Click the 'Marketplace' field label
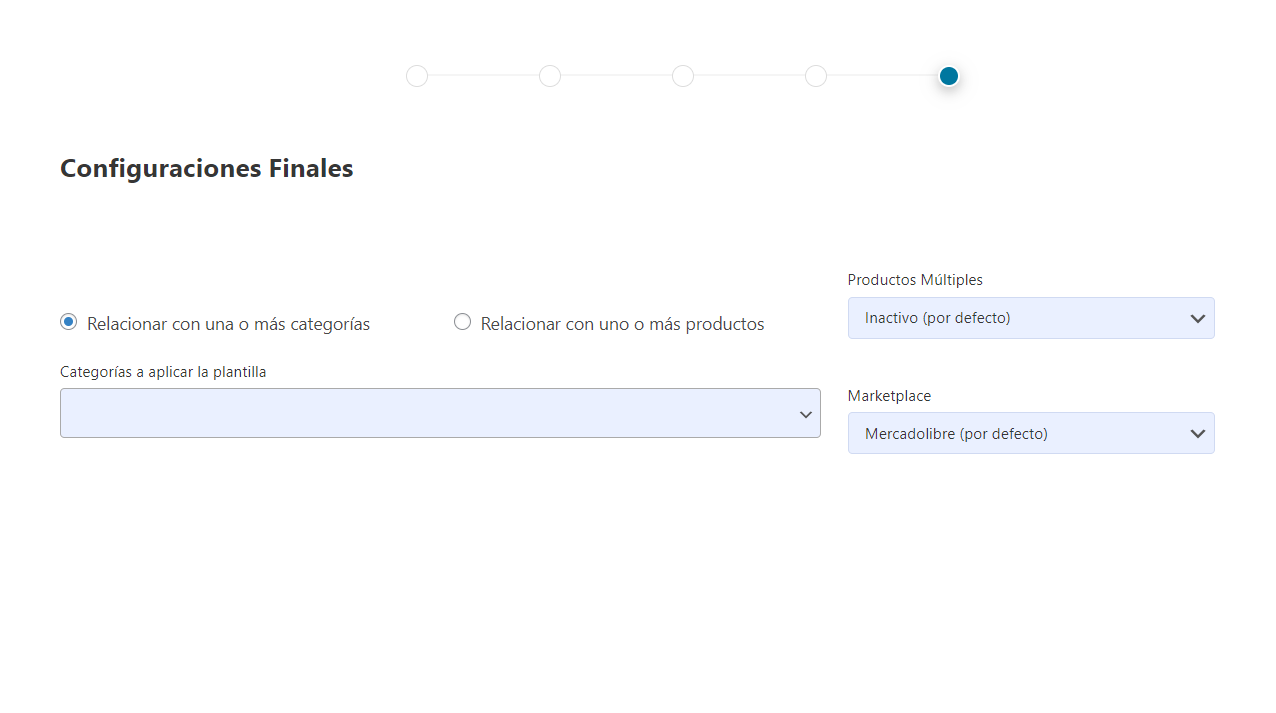Screen dimensions: 1276x713 (889, 396)
